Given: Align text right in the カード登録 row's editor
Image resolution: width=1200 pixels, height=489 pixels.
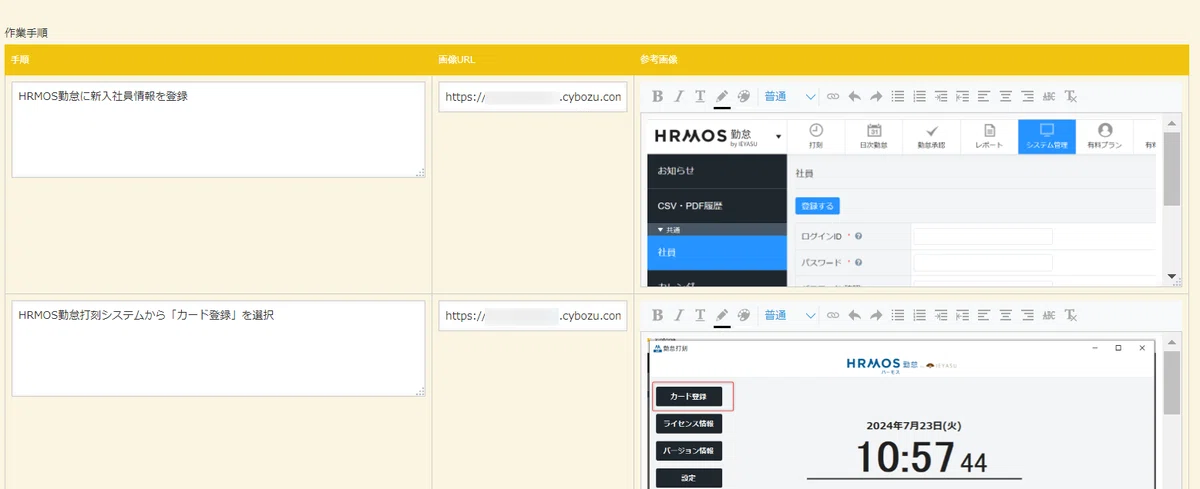Looking at the screenshot, I should pos(1028,315).
